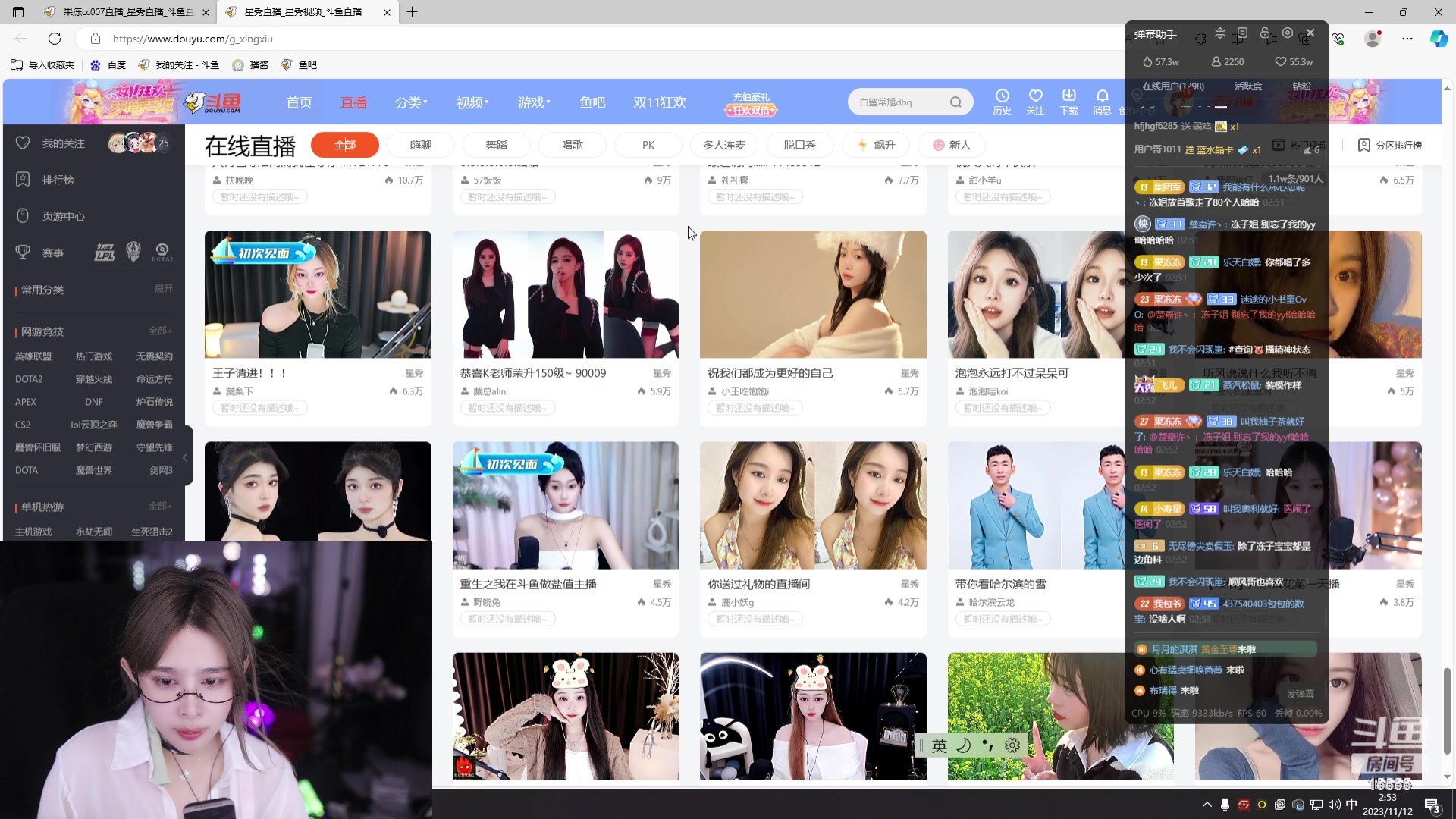Open Edge profile avatar icon
Viewport: 1456px width, 819px height.
(1373, 39)
